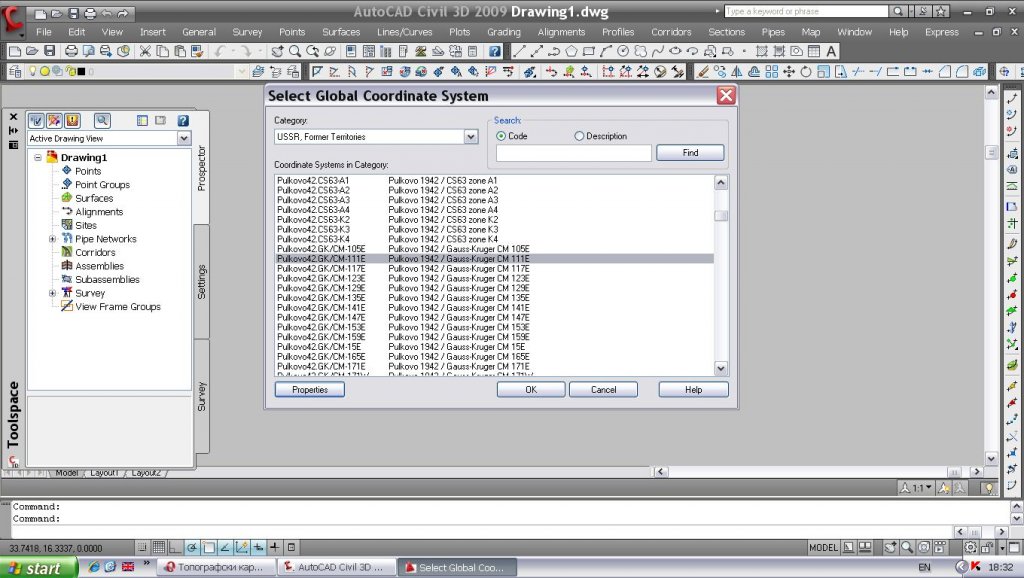Click the Properties button
This screenshot has width=1024, height=578.
tap(309, 390)
